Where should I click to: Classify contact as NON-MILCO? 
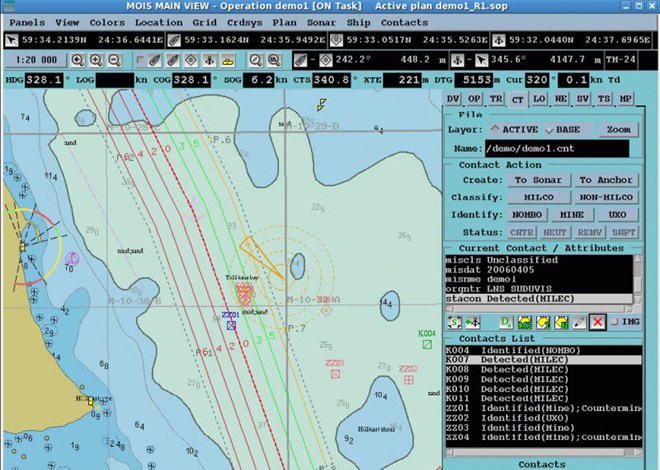pyautogui.click(x=606, y=197)
